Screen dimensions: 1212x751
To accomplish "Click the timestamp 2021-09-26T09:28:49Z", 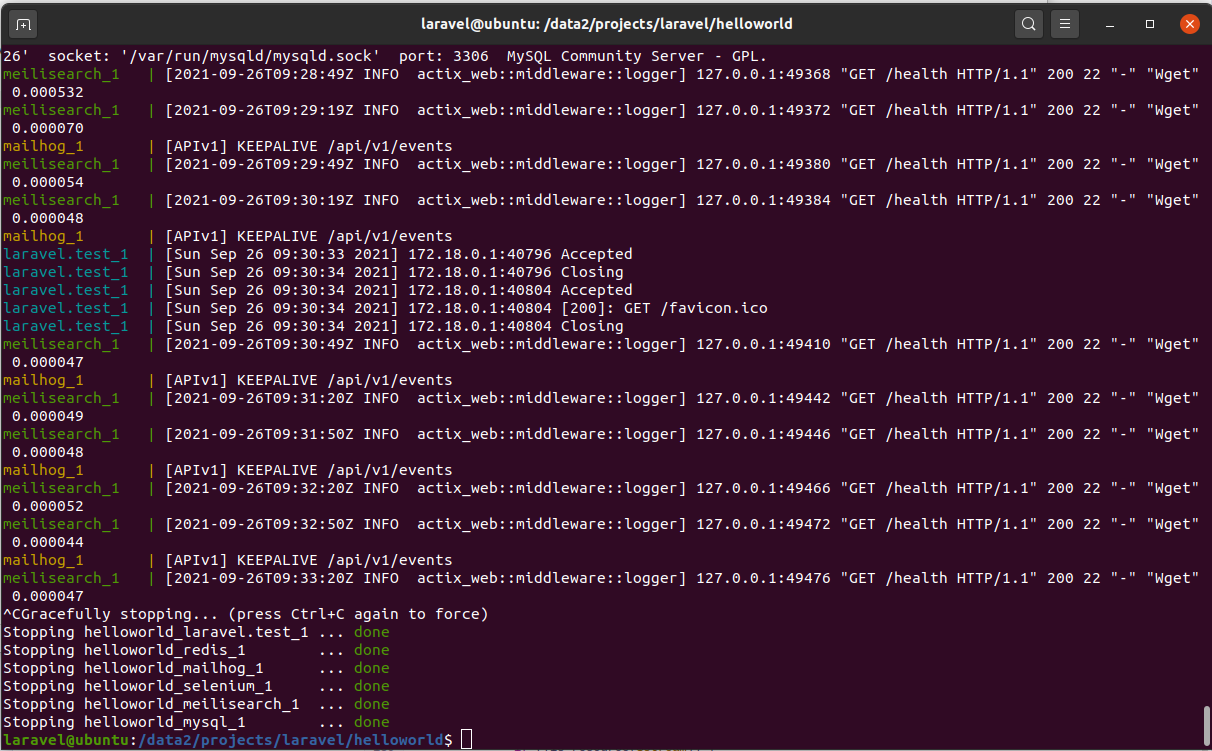I will (264, 74).
